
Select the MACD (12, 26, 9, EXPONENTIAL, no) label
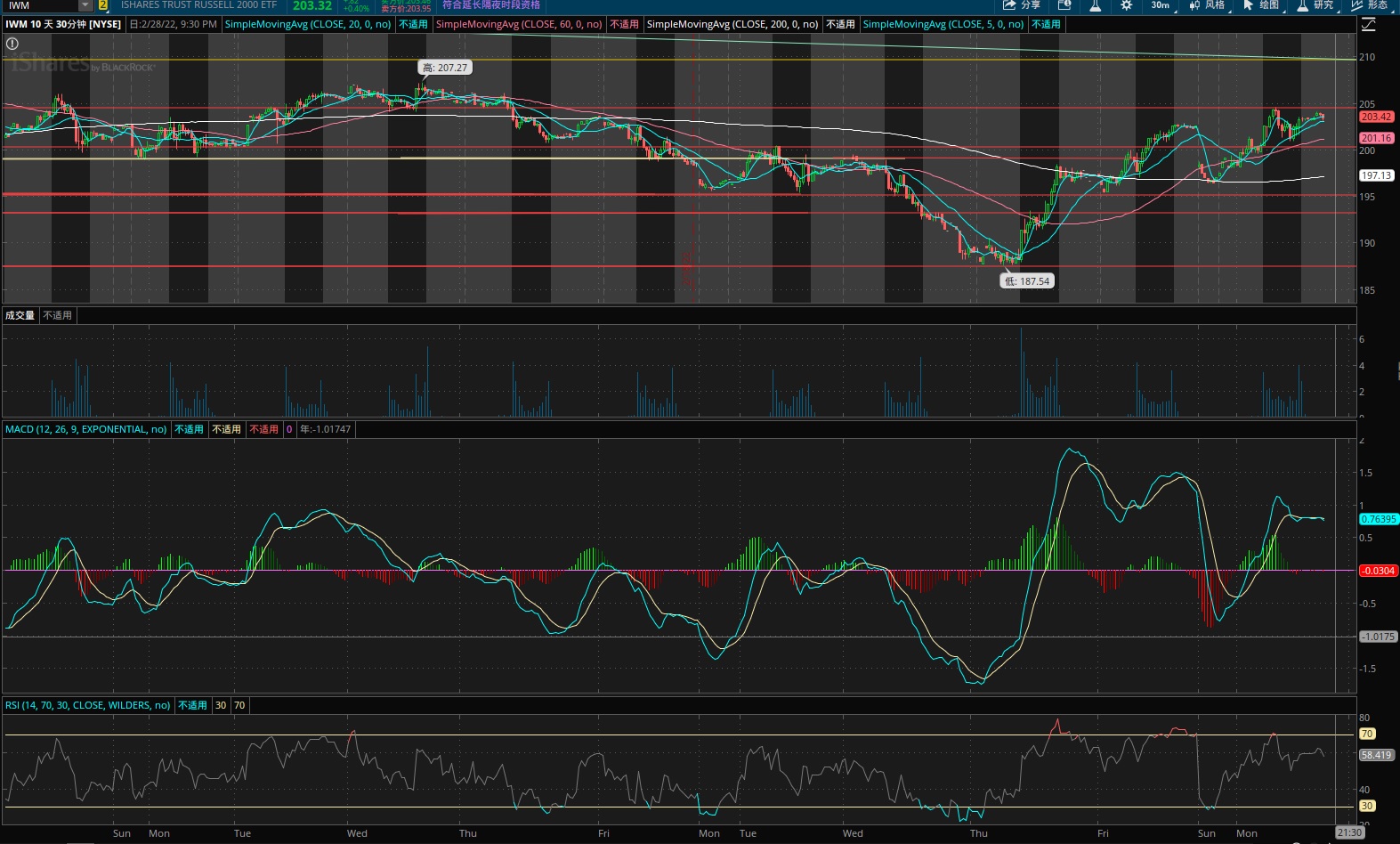(86, 429)
